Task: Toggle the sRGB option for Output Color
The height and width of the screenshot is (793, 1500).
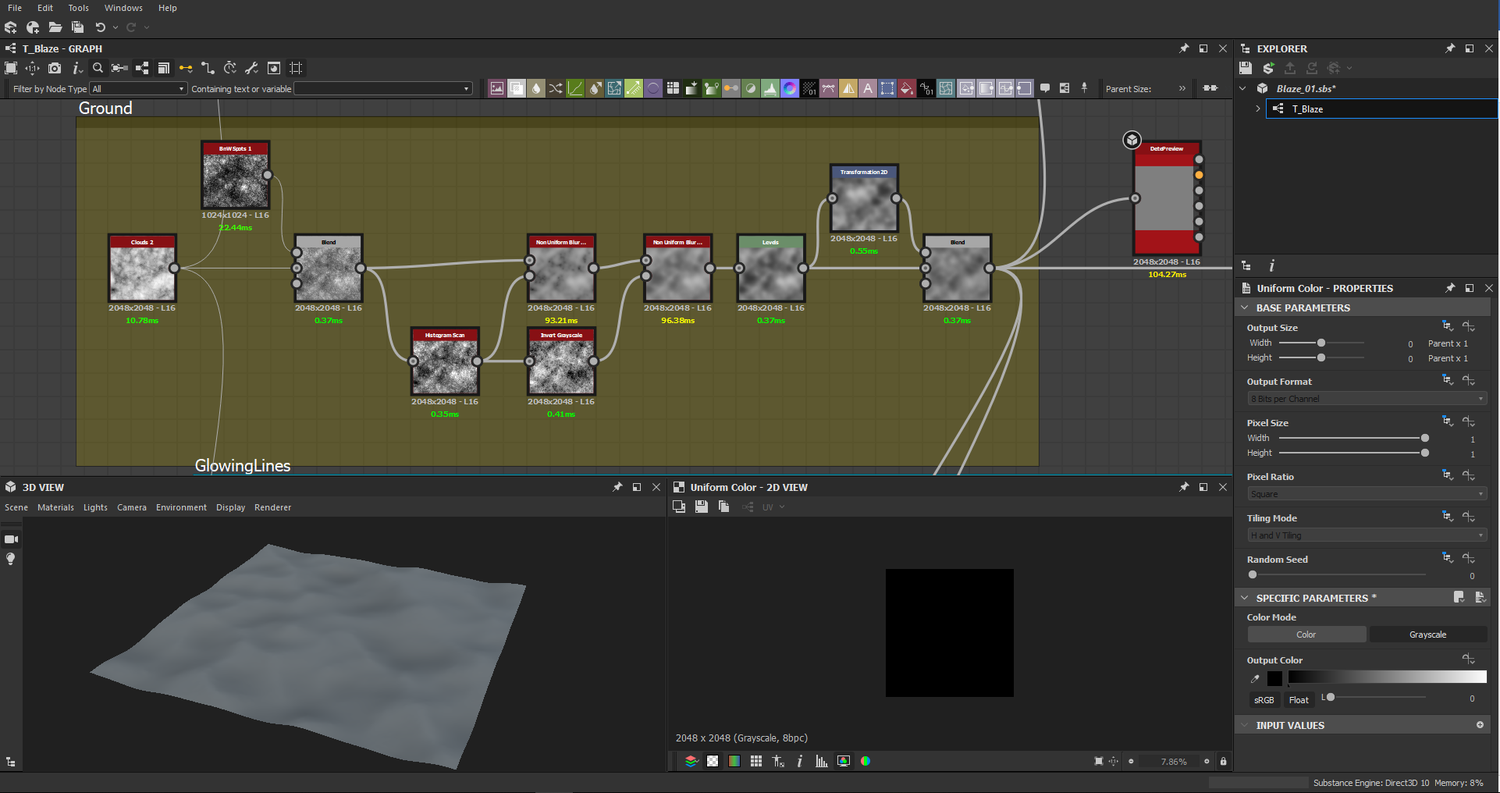Action: [1264, 700]
